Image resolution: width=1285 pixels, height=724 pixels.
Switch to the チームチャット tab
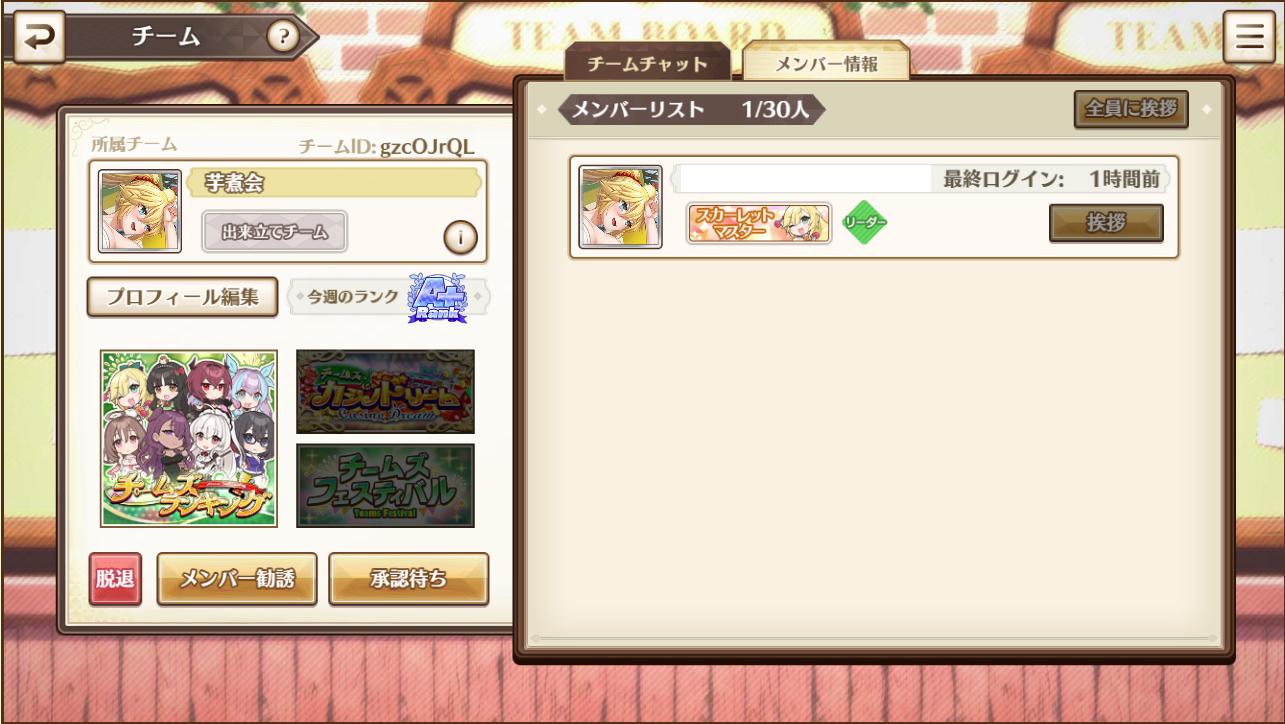[647, 65]
